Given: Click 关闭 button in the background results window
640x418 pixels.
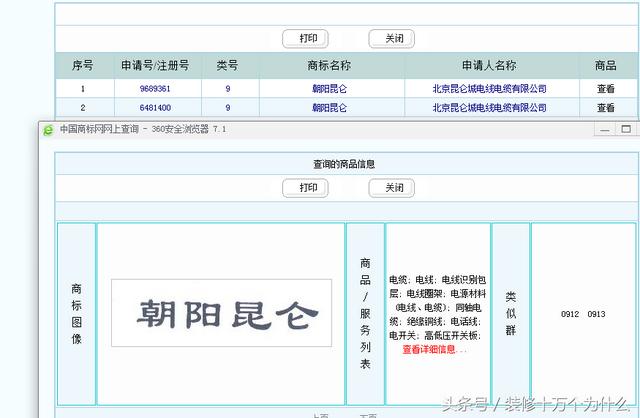Looking at the screenshot, I should click(391, 39).
